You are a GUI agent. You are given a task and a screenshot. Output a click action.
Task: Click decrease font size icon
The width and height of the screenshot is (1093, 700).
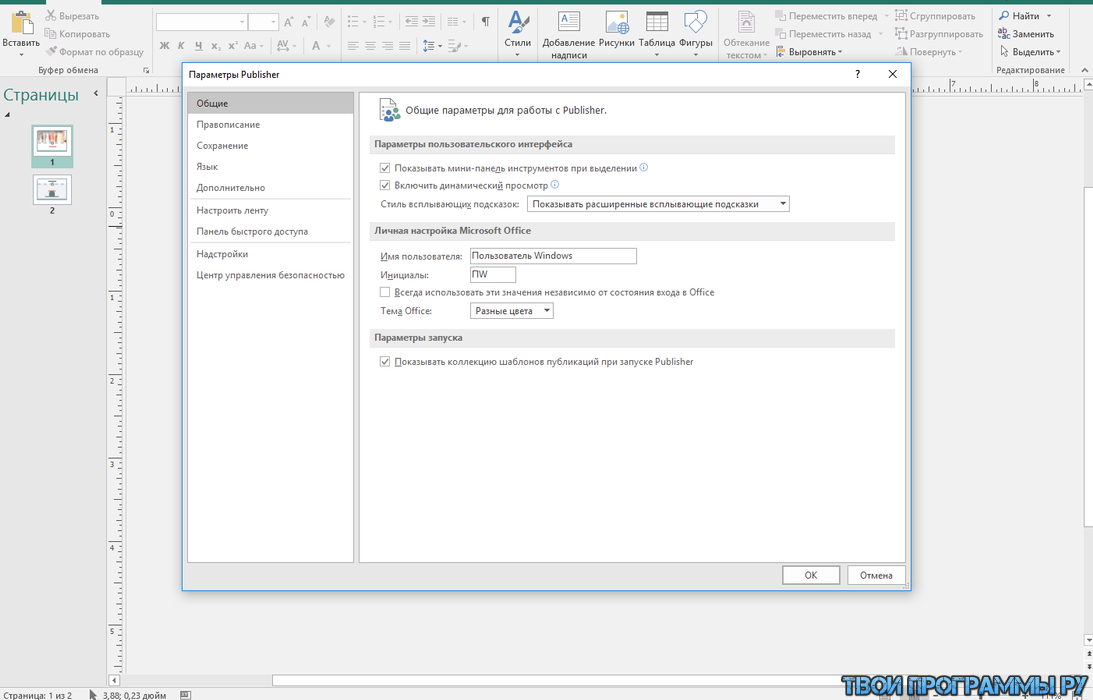(305, 22)
